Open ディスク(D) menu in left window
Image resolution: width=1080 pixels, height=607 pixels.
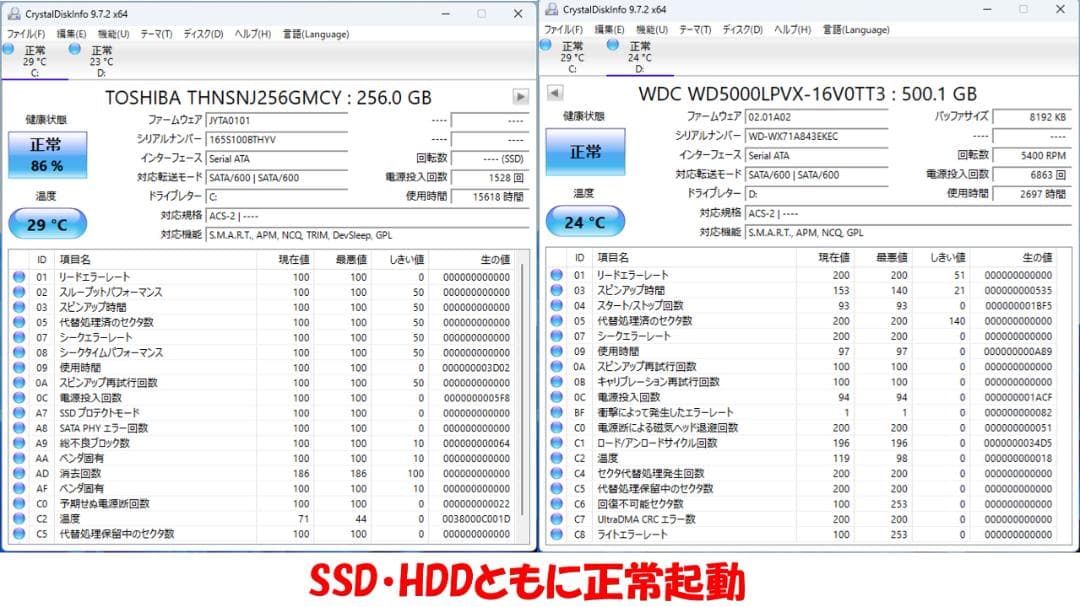203,34
